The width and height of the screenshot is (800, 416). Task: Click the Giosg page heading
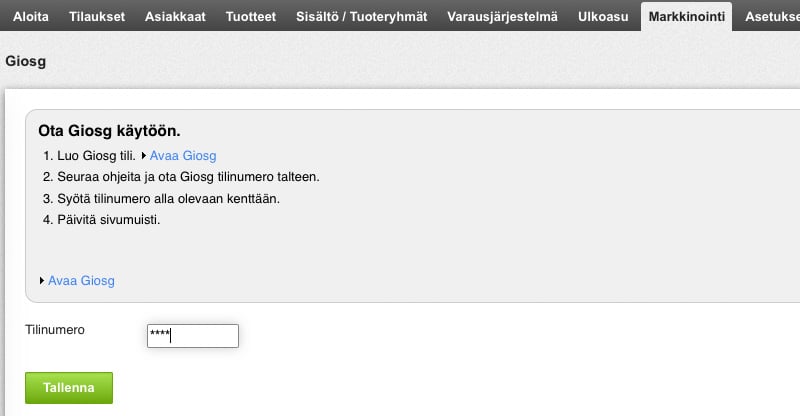click(26, 61)
